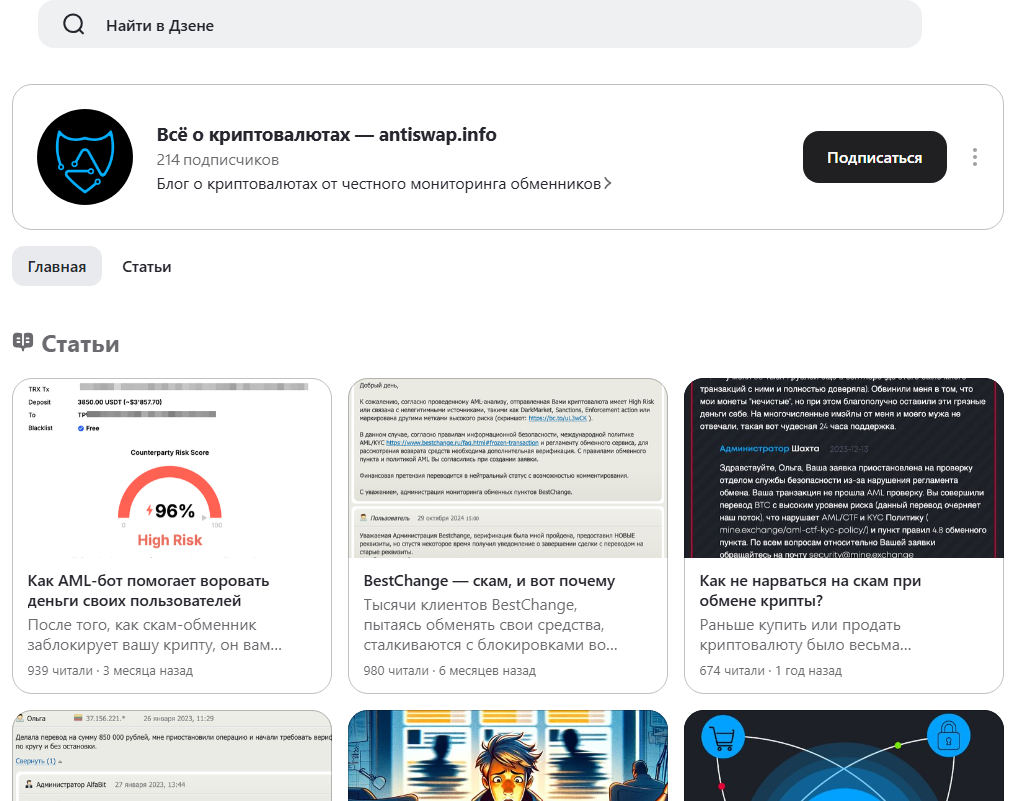This screenshot has width=1011, height=801.
Task: Click excerpt 'После того, как скам-обменник'
Action: (x=155, y=635)
